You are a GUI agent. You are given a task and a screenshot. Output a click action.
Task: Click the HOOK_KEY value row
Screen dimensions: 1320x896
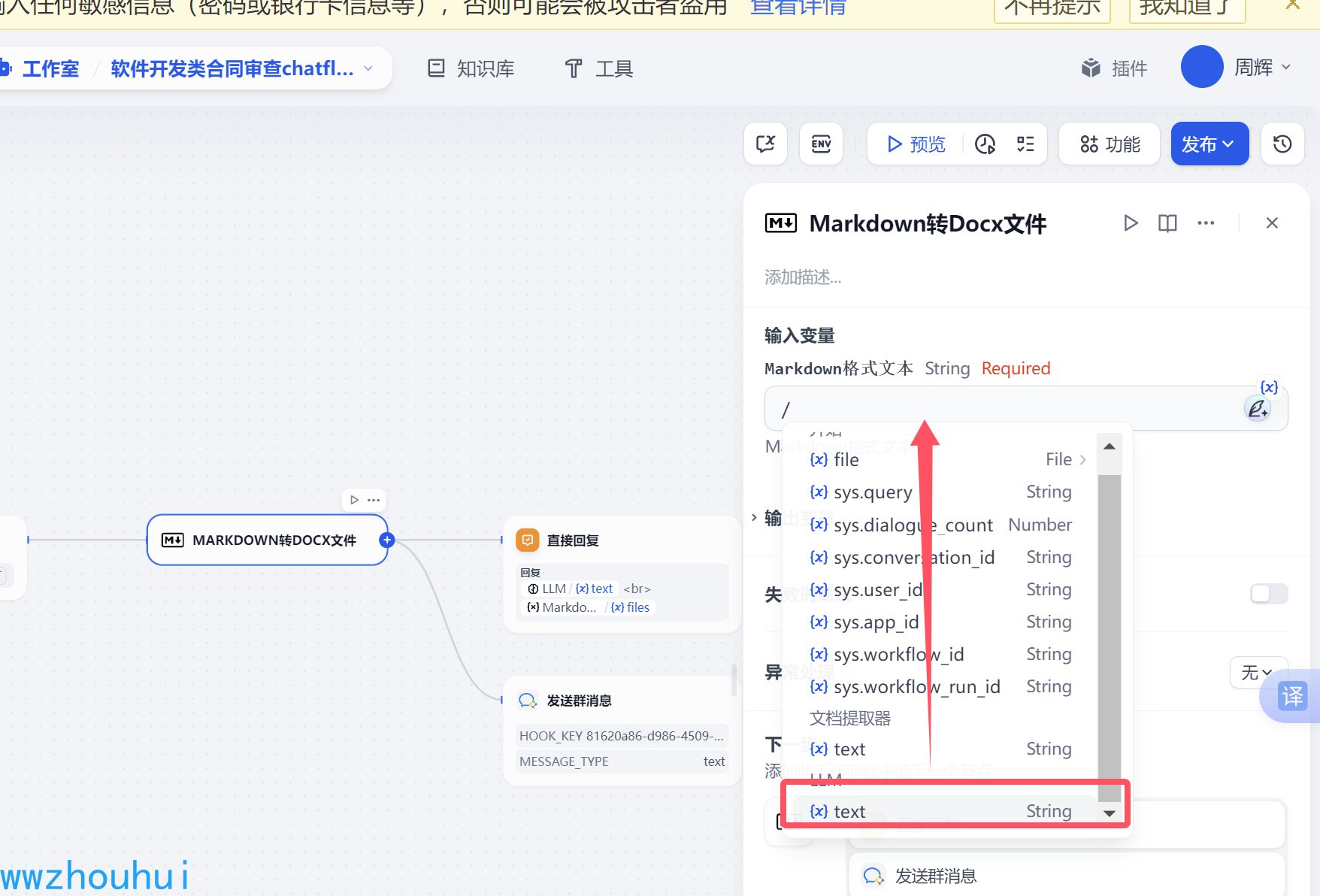[622, 736]
